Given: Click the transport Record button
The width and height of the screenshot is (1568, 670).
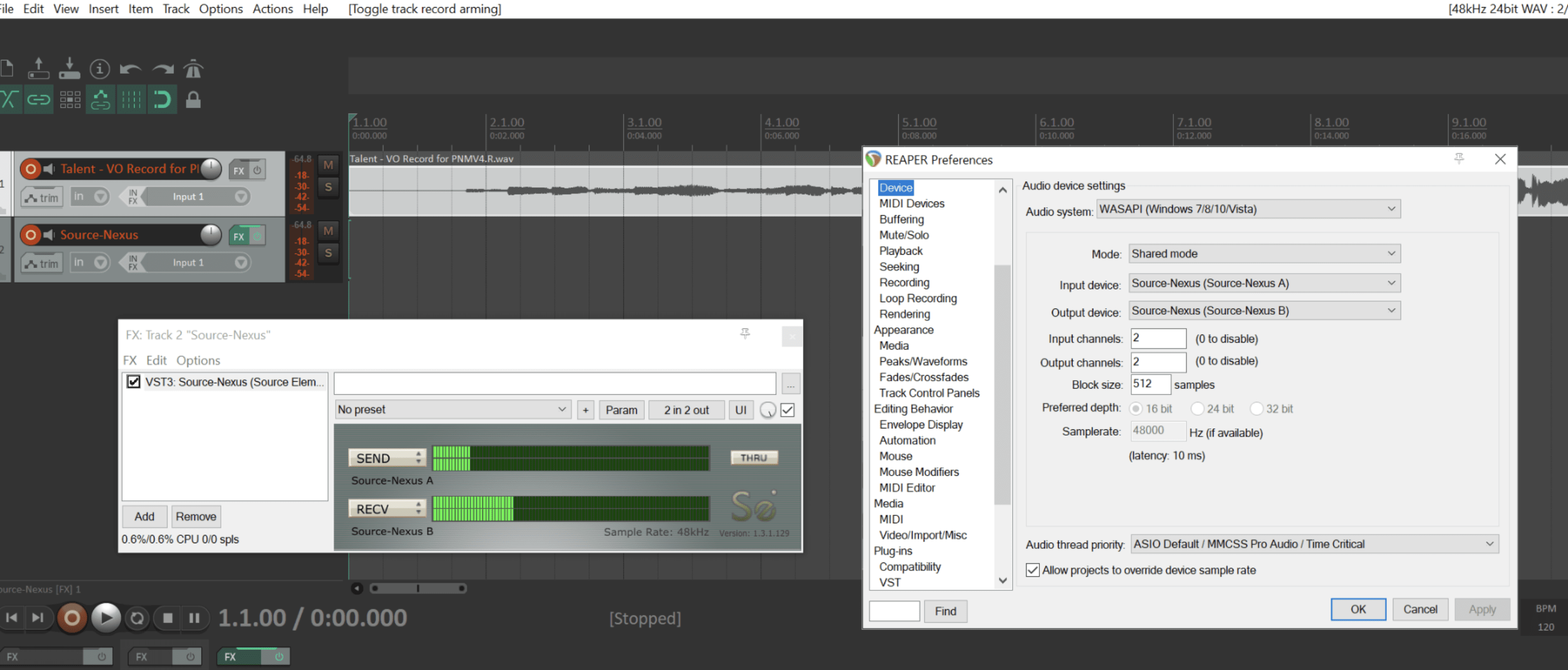Looking at the screenshot, I should (72, 618).
